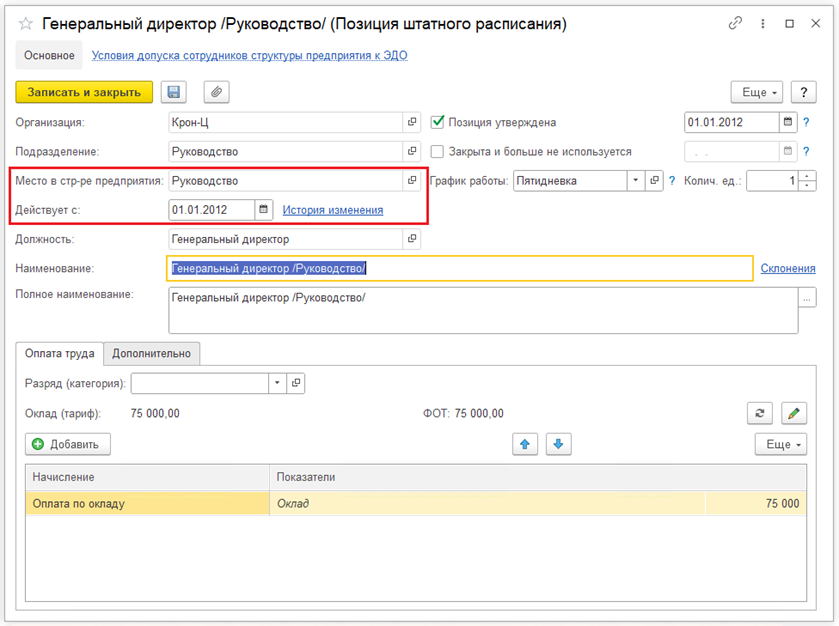This screenshot has height=626, width=839.
Task: Focus the Позиция утверждена date field 01.01.2012
Action: coord(731,122)
